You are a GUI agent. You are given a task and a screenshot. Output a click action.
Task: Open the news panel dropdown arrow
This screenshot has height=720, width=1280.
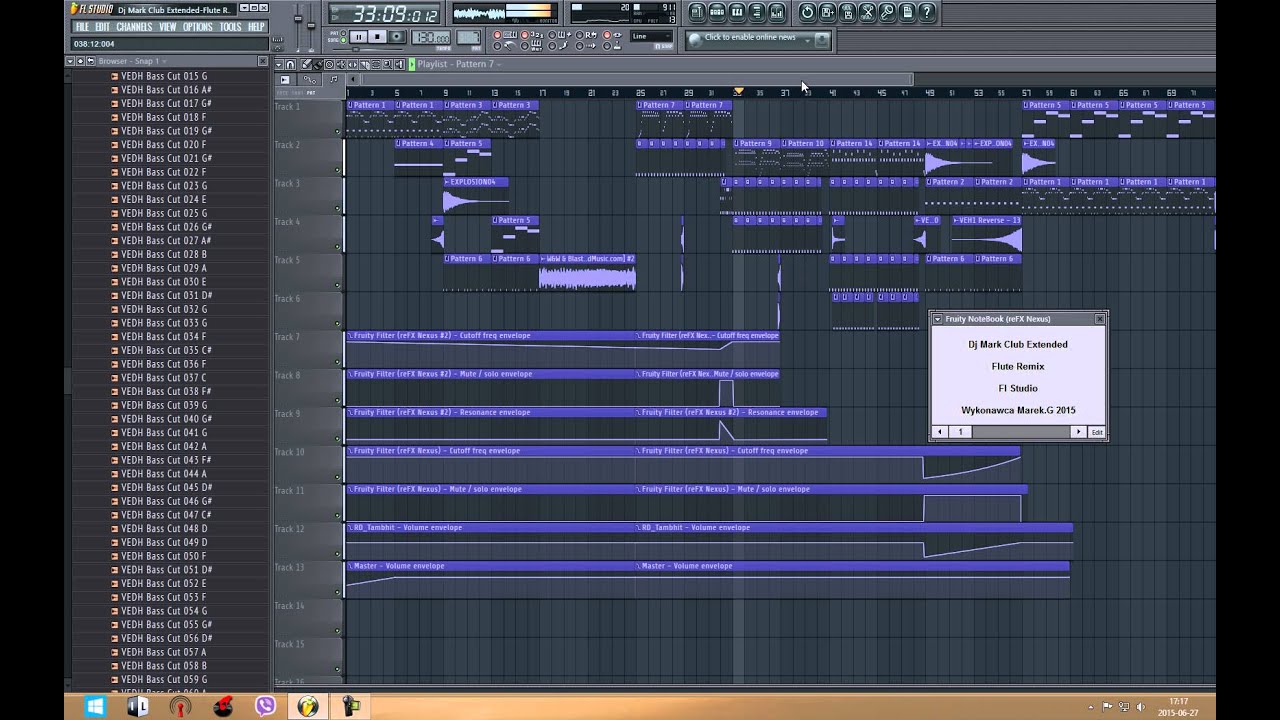click(x=808, y=41)
